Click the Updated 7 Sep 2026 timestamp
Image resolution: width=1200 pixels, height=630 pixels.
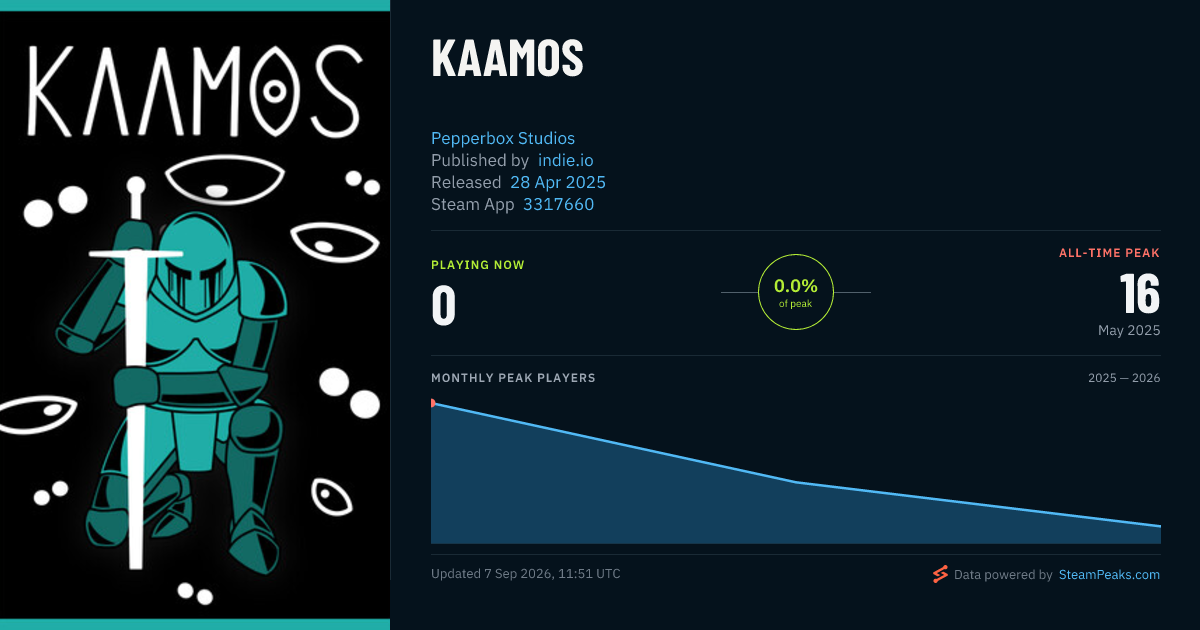(526, 574)
